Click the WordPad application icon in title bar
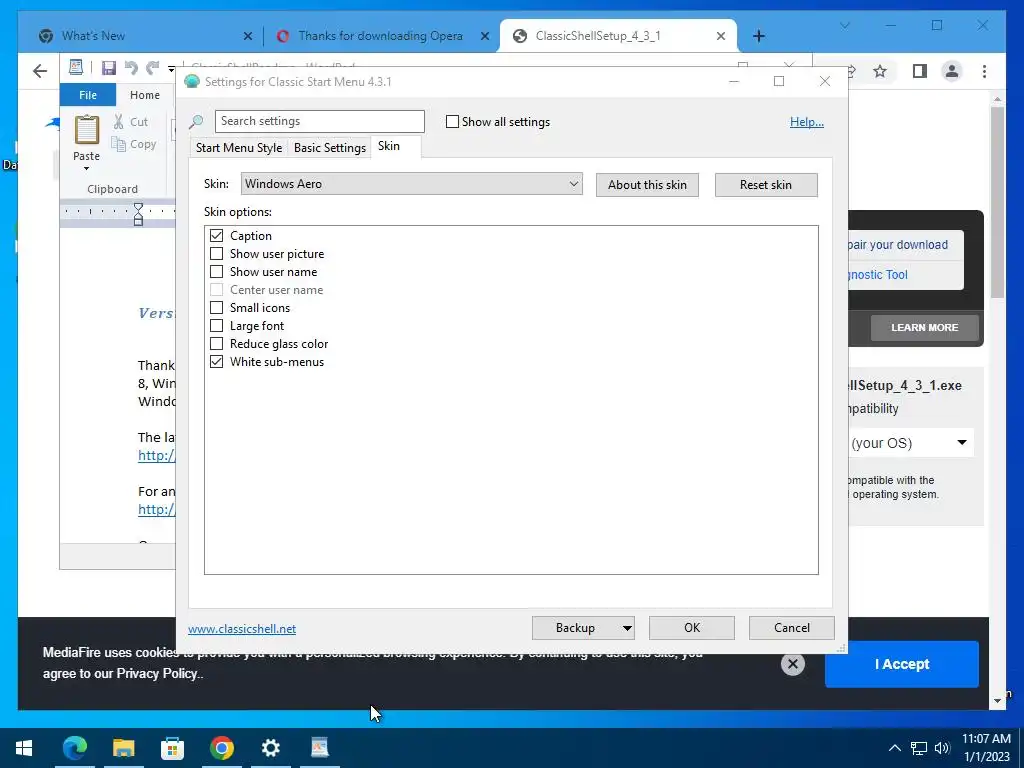Image resolution: width=1024 pixels, height=768 pixels. [x=76, y=67]
